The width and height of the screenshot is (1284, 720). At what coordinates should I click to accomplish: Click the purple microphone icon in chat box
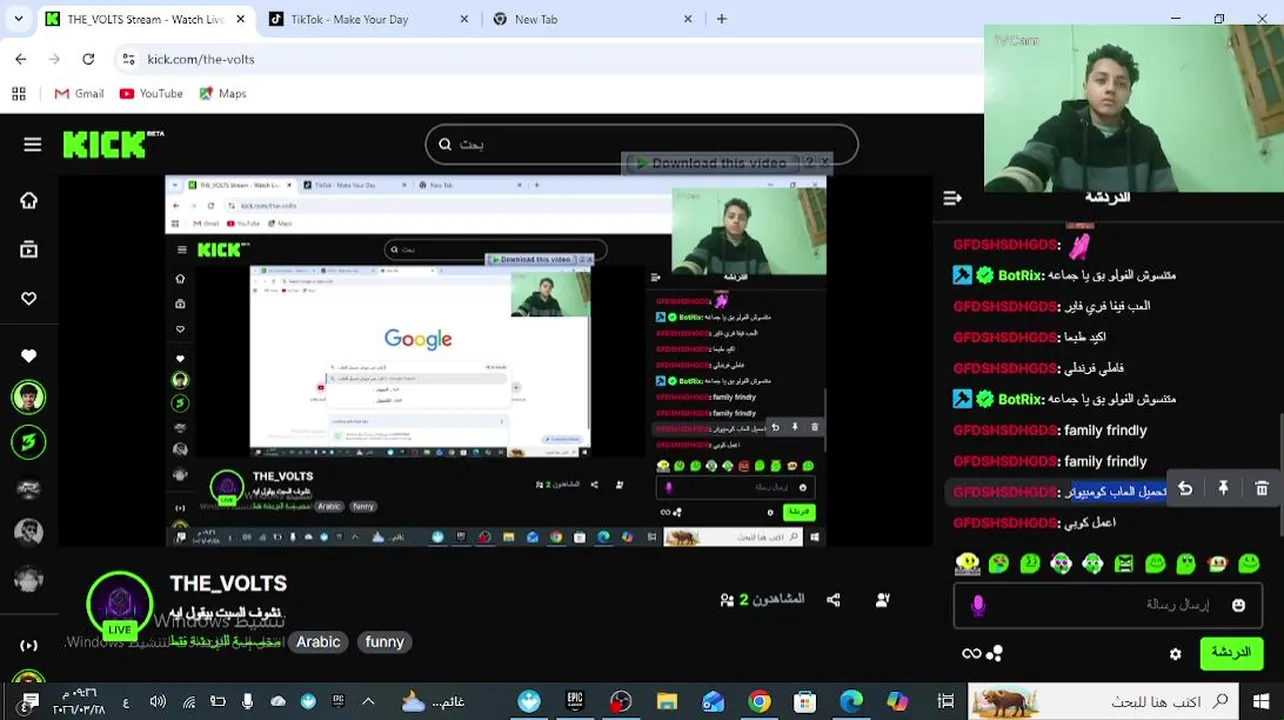(x=978, y=605)
